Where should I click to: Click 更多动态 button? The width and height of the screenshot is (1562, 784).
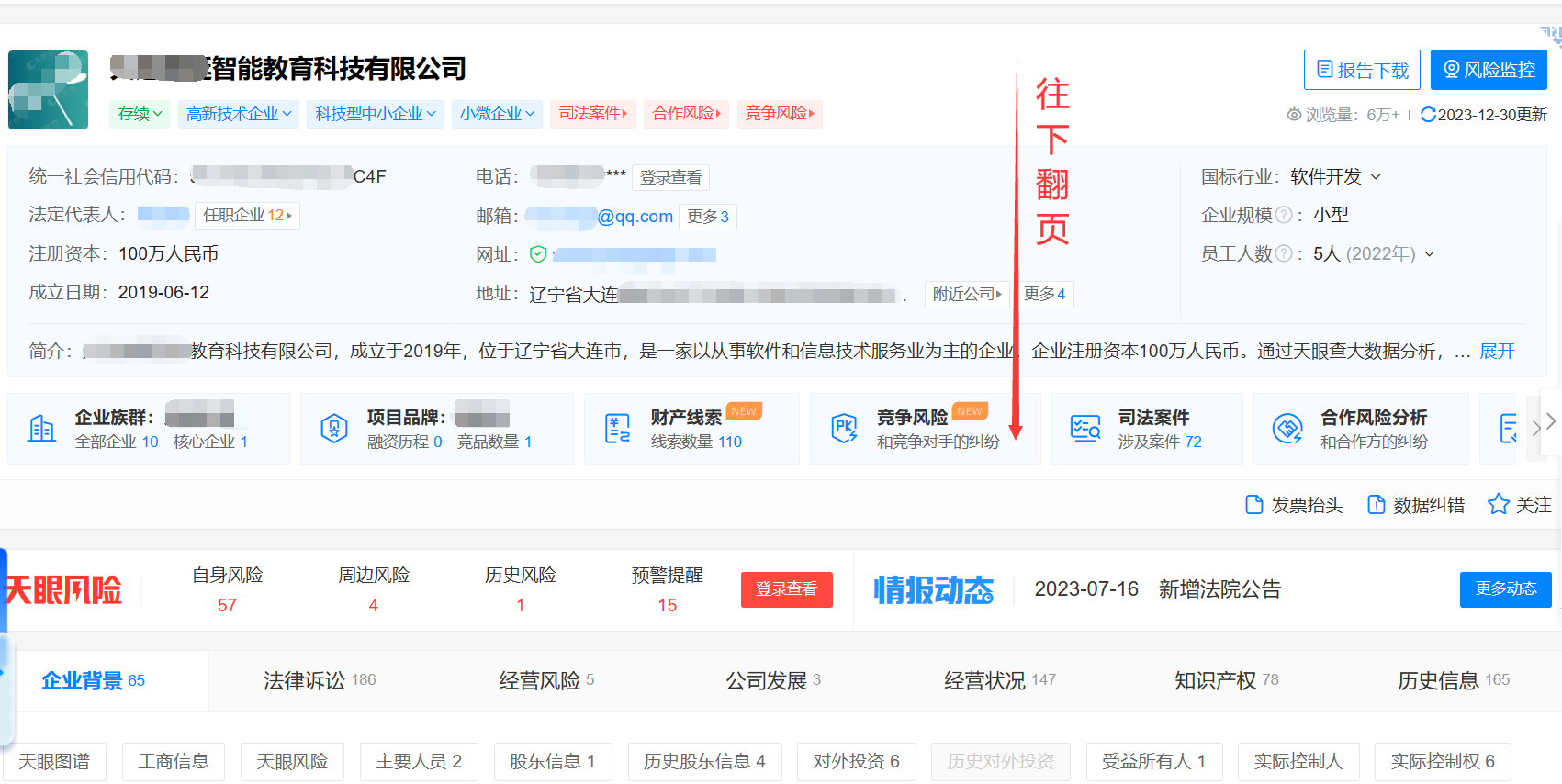pos(1506,589)
